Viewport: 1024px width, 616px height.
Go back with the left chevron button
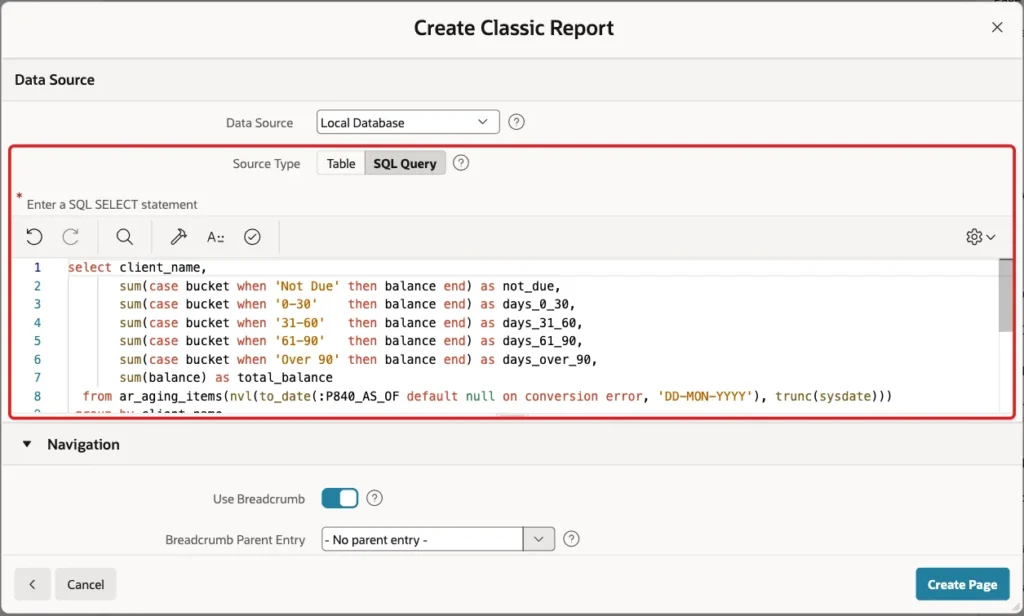pos(32,584)
